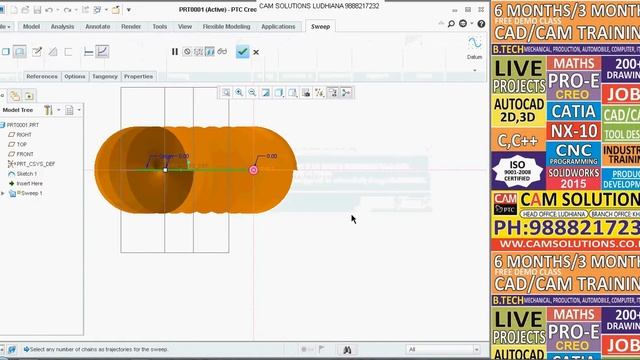Click the Help question mark icon
This screenshot has width=640, height=360.
point(481,24)
